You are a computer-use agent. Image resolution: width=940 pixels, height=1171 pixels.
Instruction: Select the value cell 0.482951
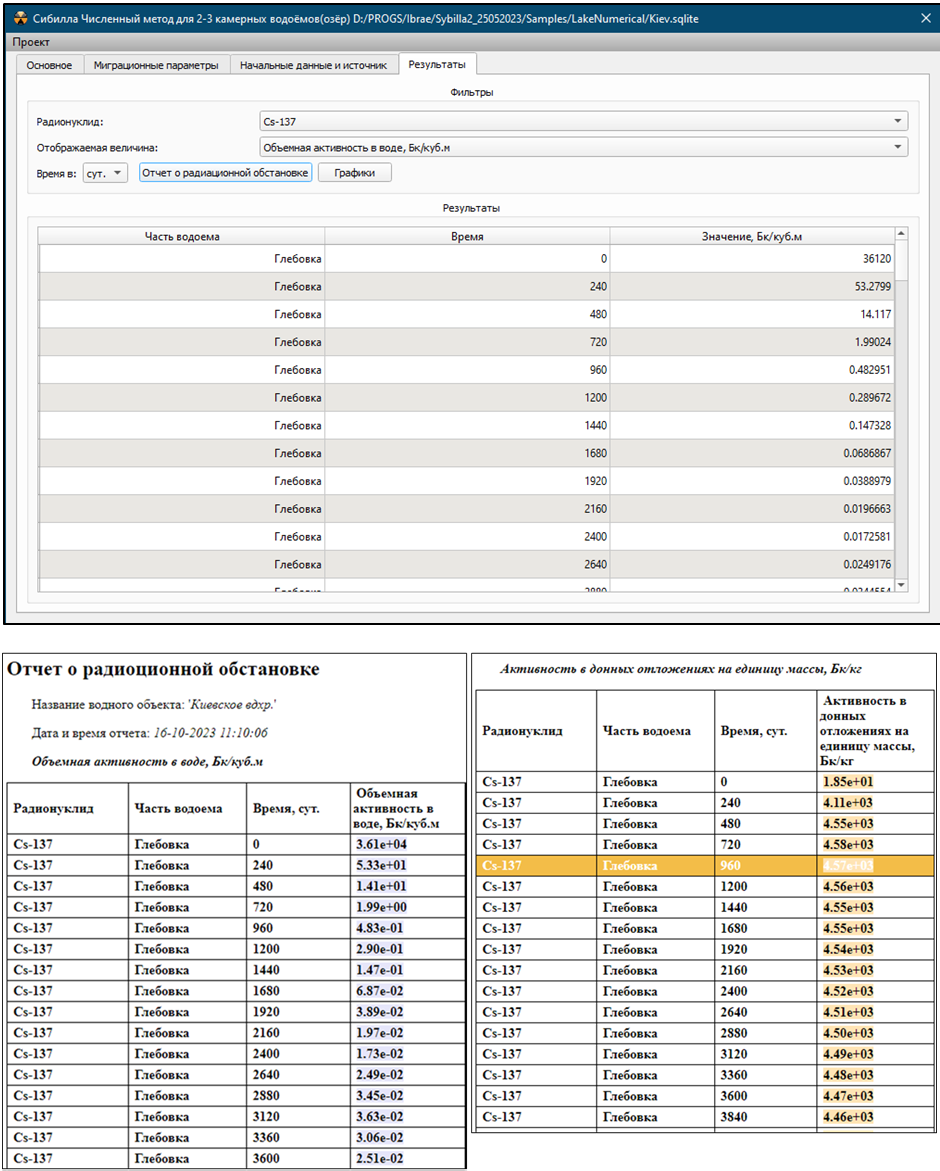coord(752,370)
